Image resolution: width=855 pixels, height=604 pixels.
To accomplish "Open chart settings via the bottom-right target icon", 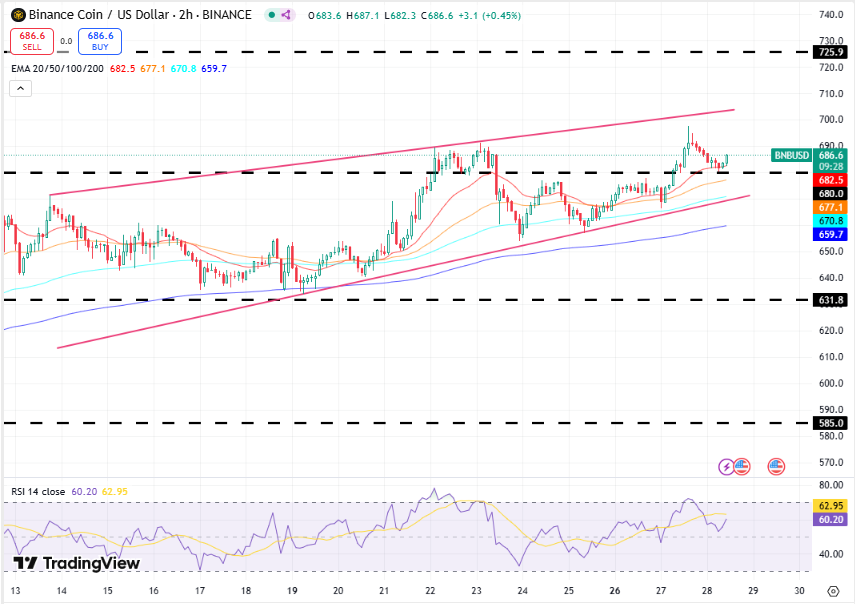I will [x=833, y=591].
